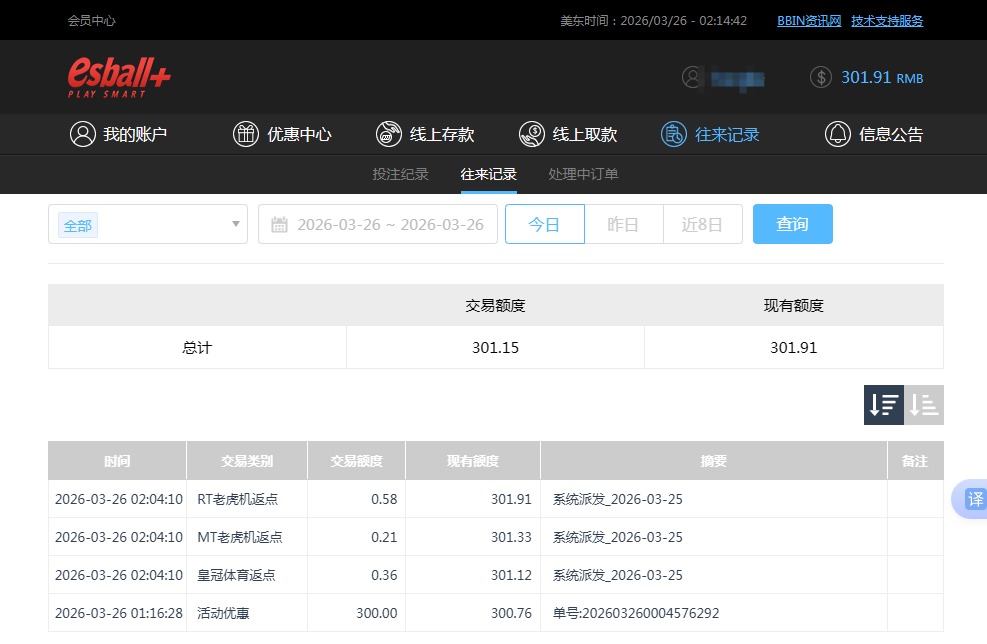
Task: Toggle the 近8日 date filter
Action: click(702, 224)
